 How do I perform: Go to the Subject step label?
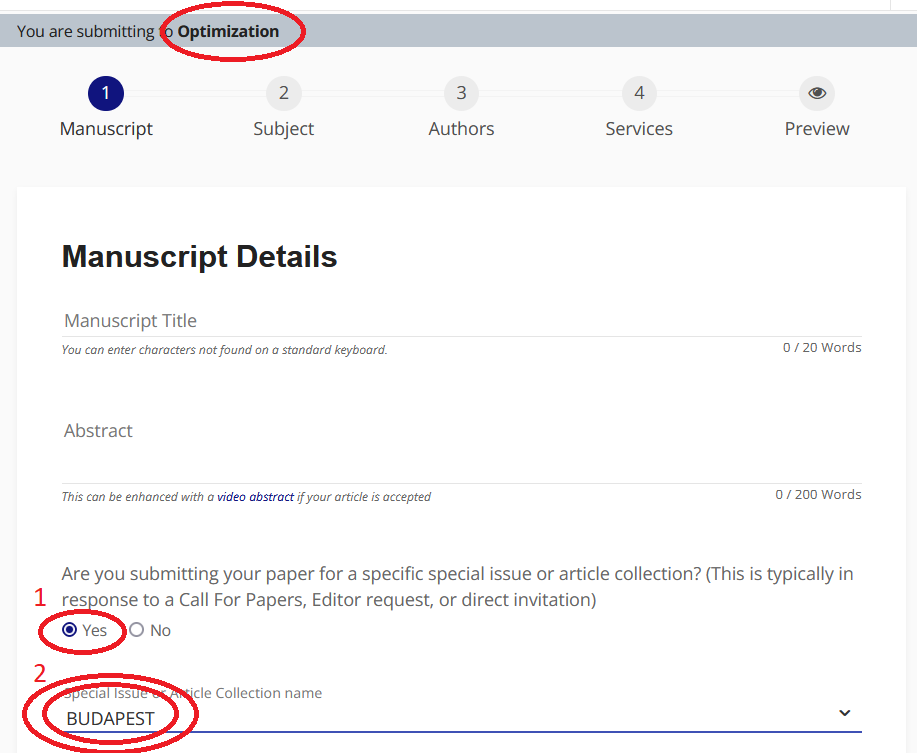coord(284,129)
